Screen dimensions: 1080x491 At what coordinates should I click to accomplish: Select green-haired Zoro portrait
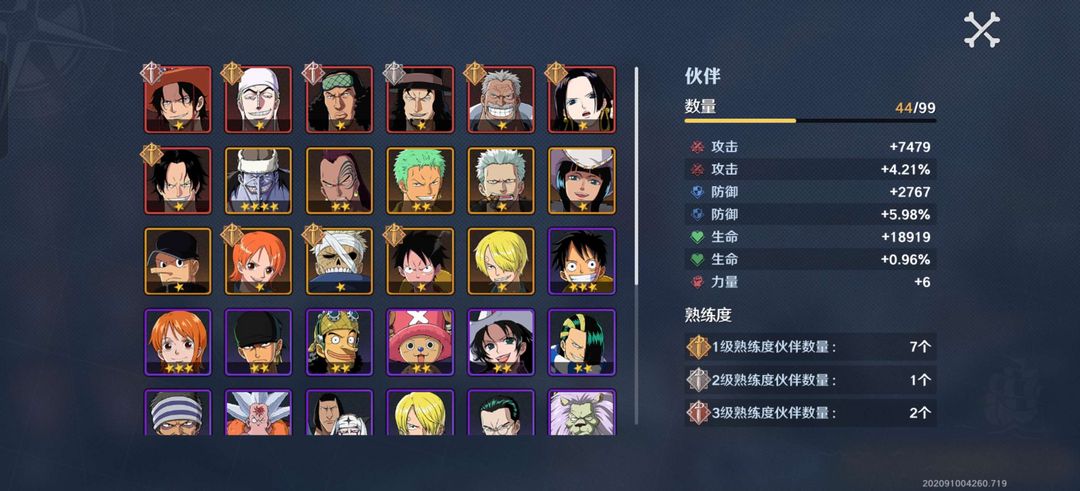click(420, 180)
